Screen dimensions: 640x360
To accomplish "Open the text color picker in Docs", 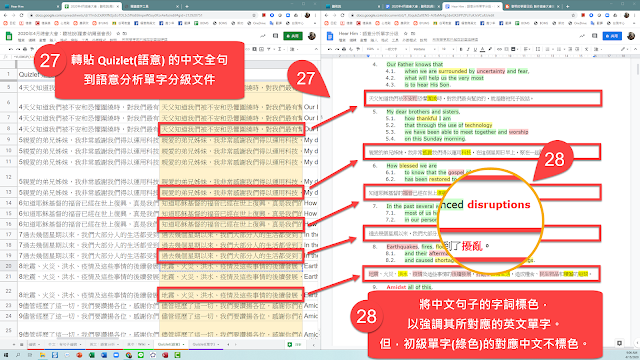I will (482, 49).
